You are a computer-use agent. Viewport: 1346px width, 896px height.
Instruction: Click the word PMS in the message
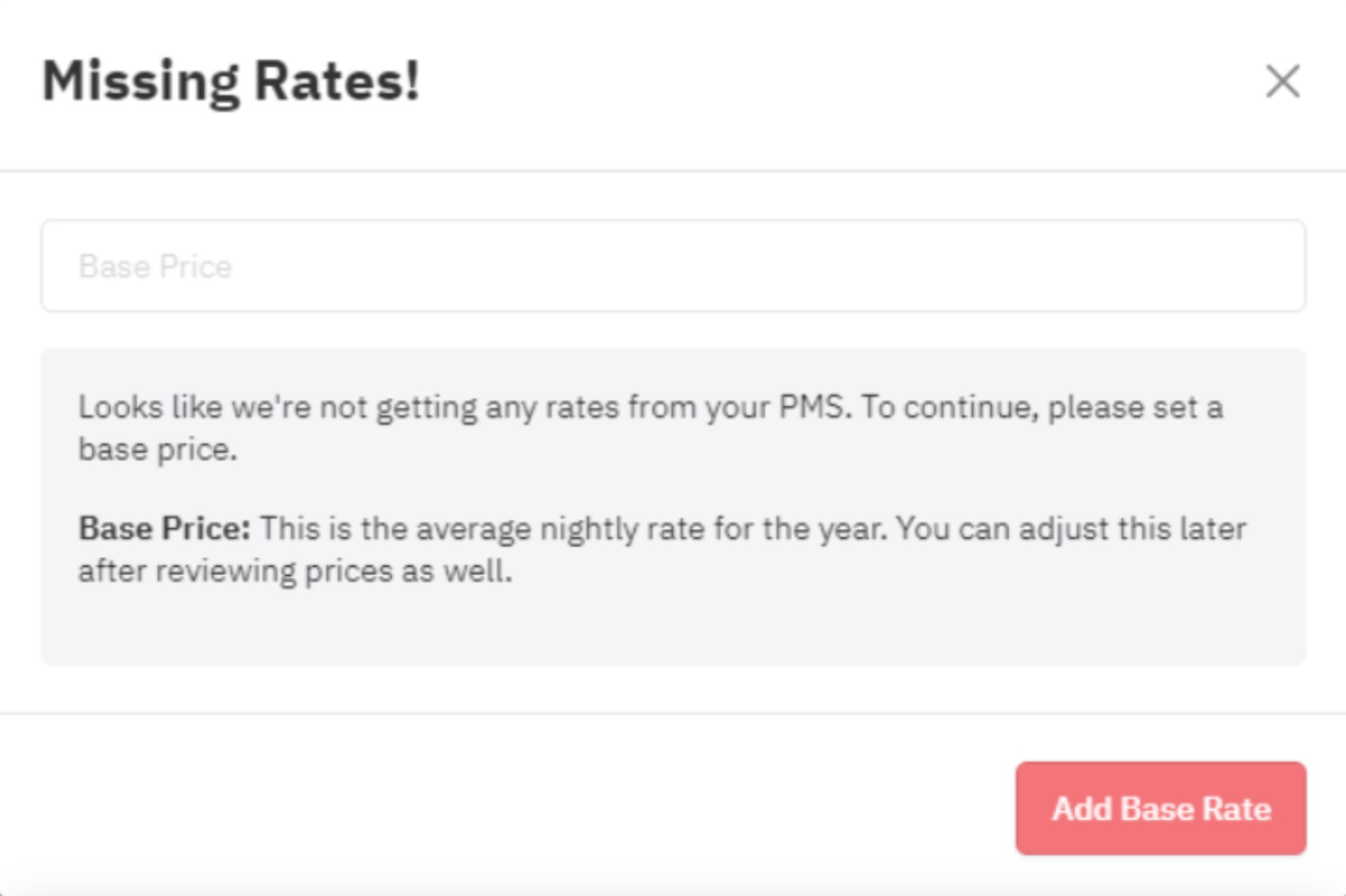[814, 407]
